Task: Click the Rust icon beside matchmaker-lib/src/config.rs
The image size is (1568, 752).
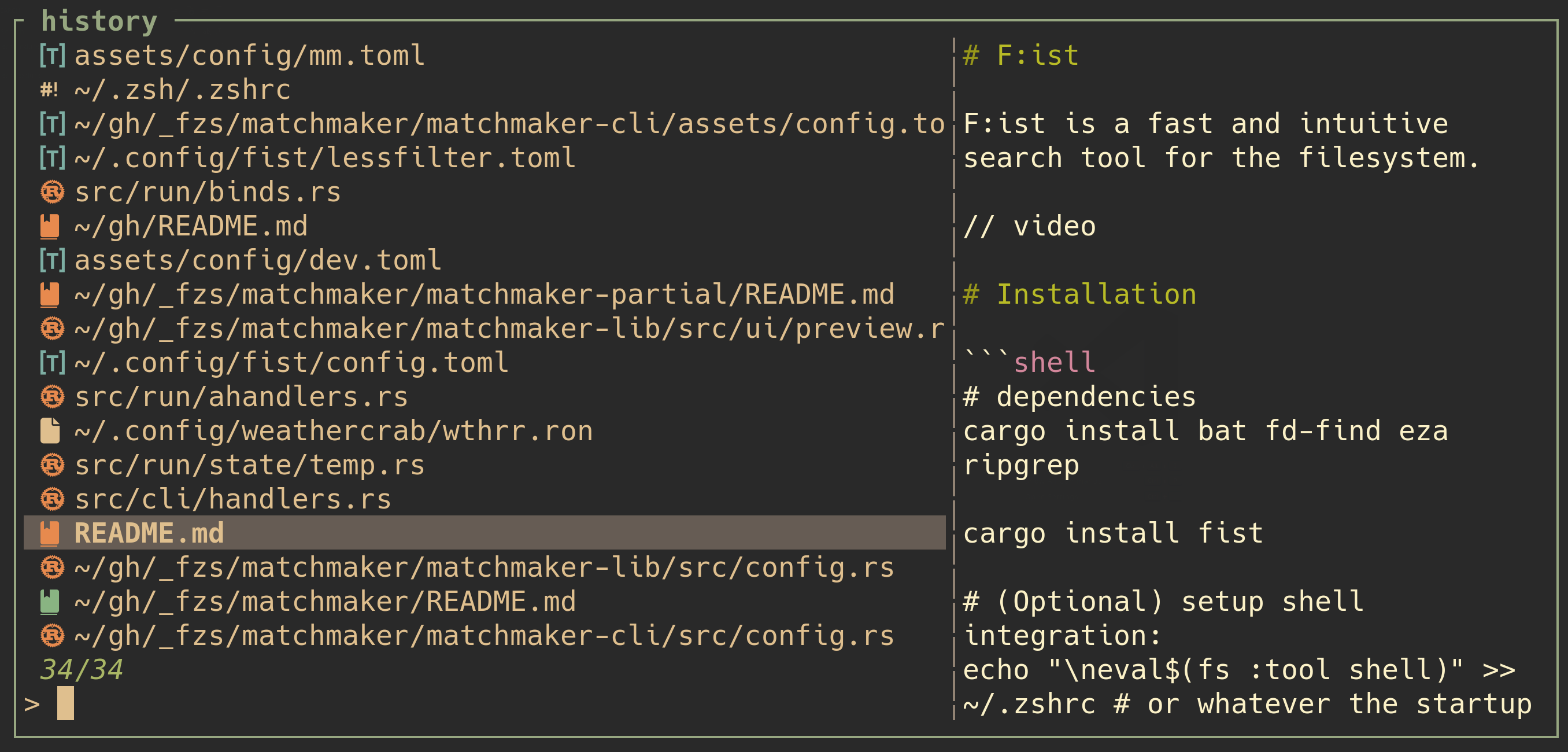Action: tap(53, 567)
